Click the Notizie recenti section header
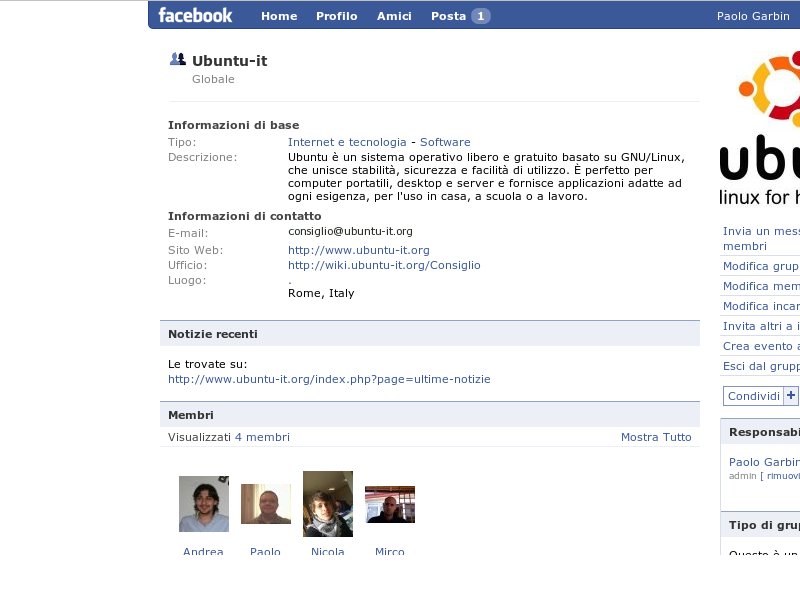 (430, 334)
